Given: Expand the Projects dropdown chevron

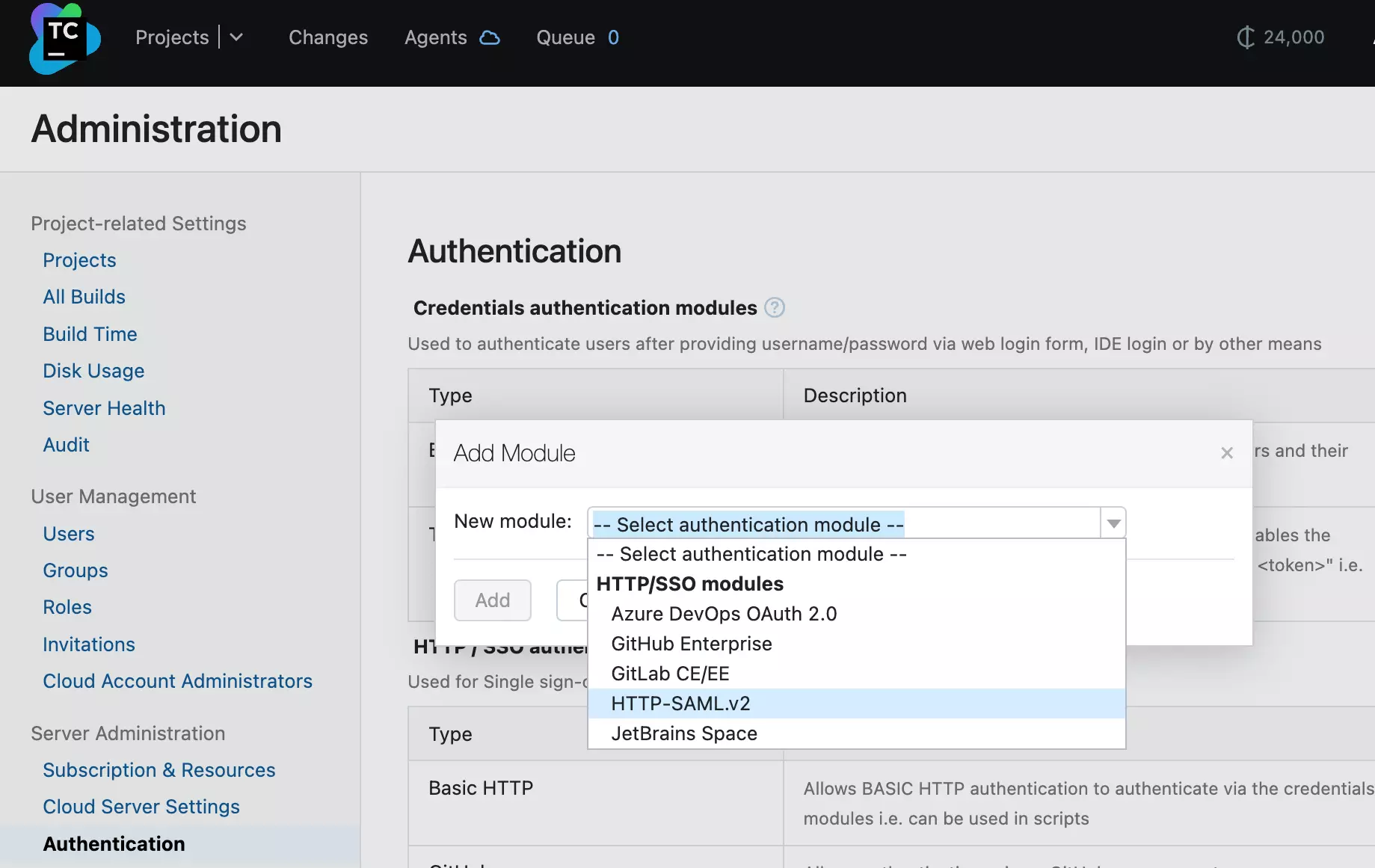Looking at the screenshot, I should click(236, 37).
